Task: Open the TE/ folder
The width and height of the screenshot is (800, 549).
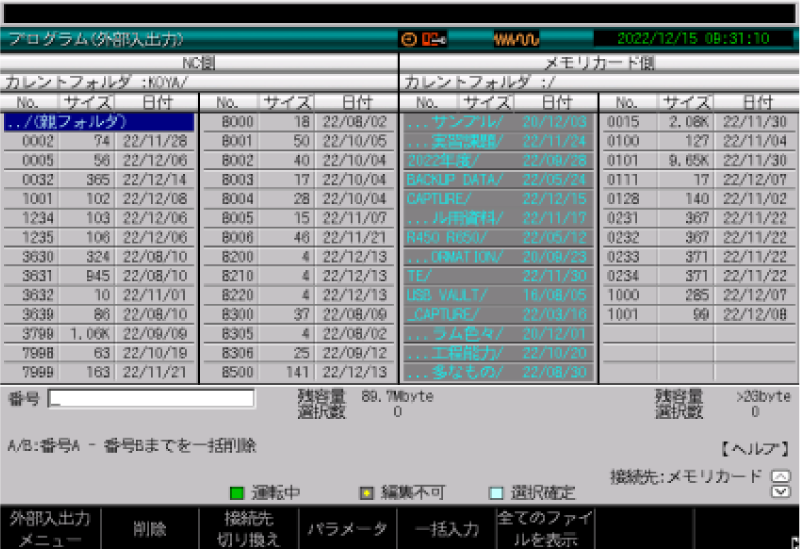Action: point(498,276)
